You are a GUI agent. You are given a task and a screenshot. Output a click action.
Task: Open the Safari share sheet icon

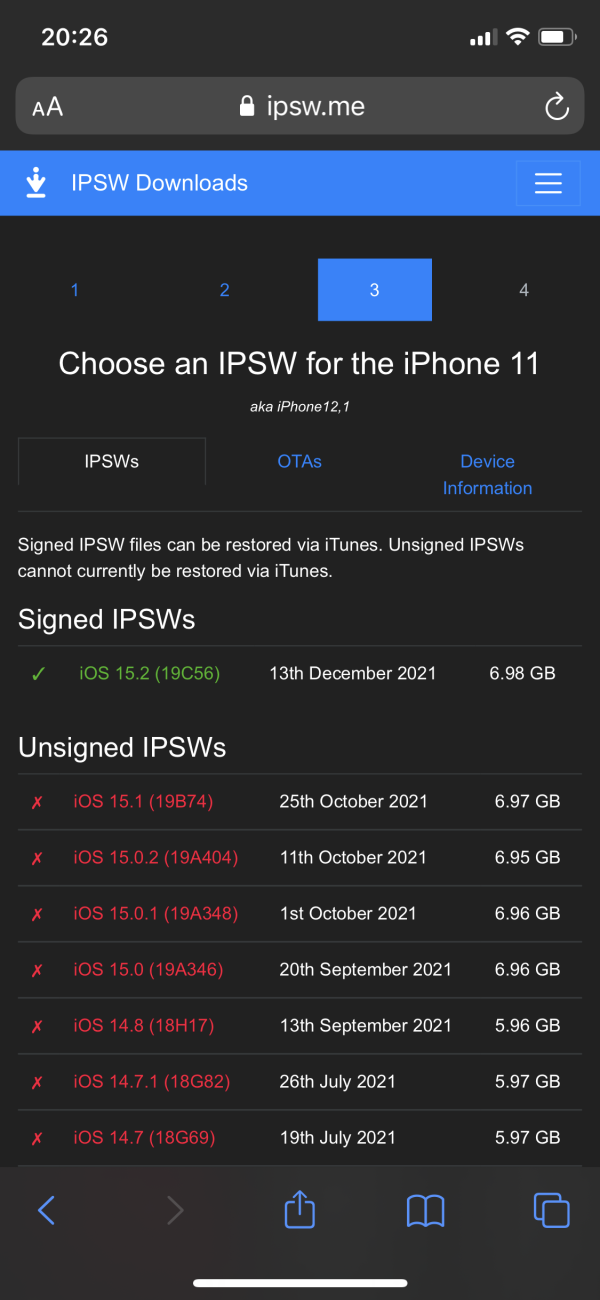pyautogui.click(x=300, y=1210)
